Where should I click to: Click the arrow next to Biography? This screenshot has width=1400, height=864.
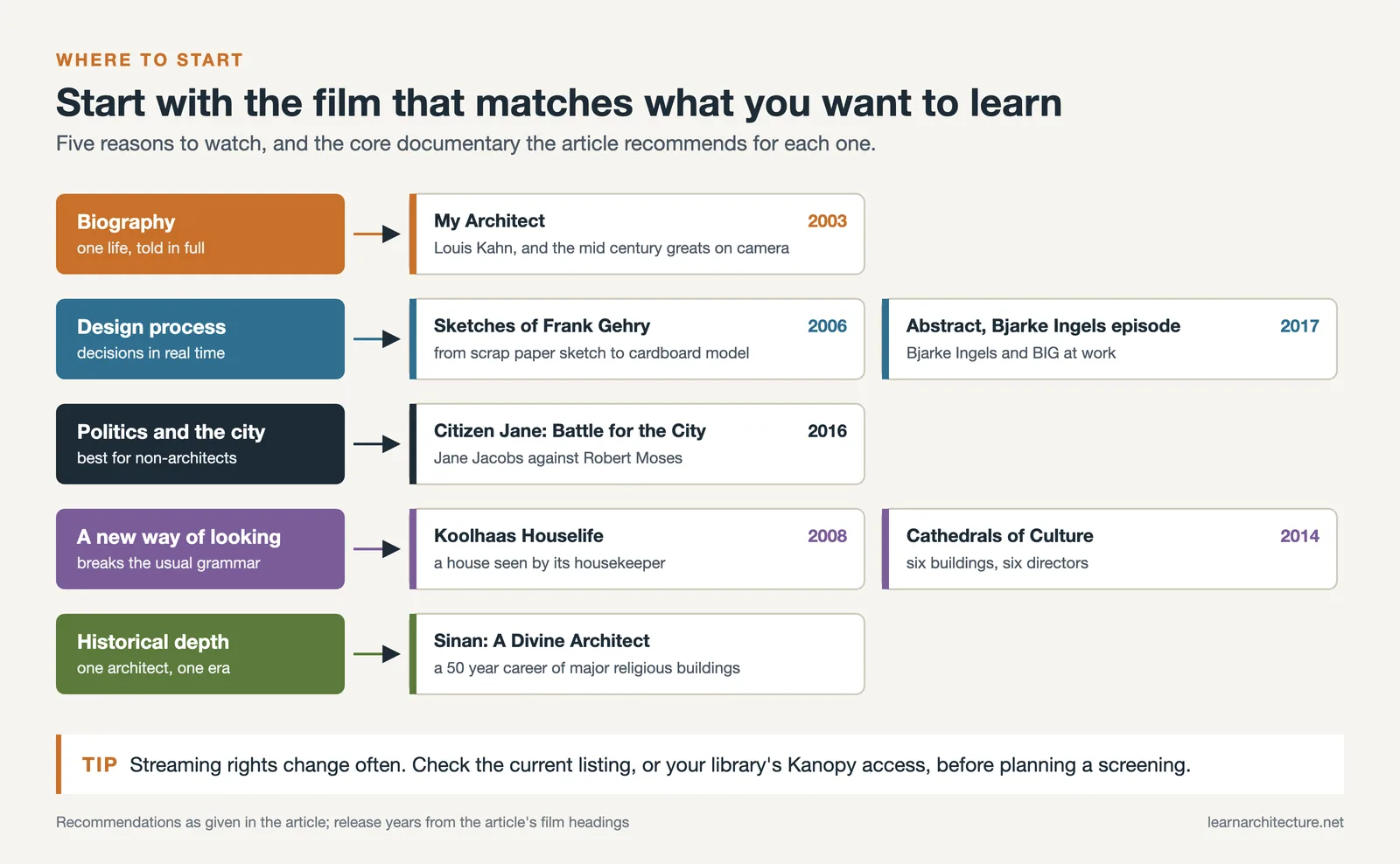[x=377, y=234]
